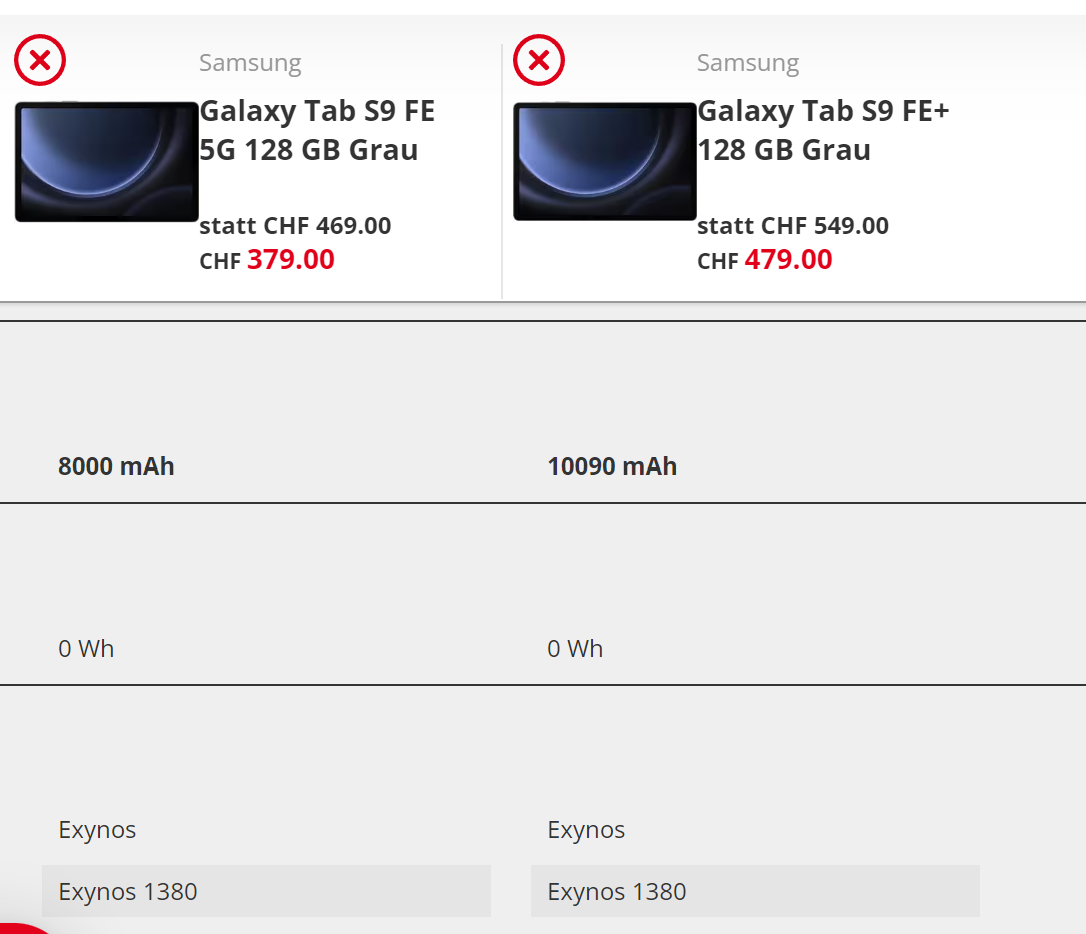The image size is (1086, 934).
Task: Select the 10090 mAh battery value
Action: tap(612, 467)
